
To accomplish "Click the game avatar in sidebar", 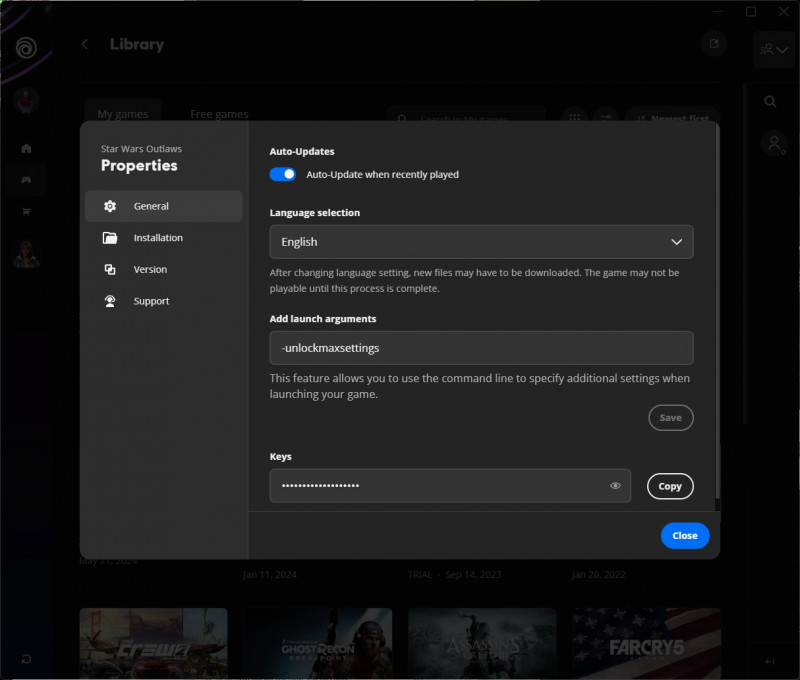I will click(x=26, y=254).
